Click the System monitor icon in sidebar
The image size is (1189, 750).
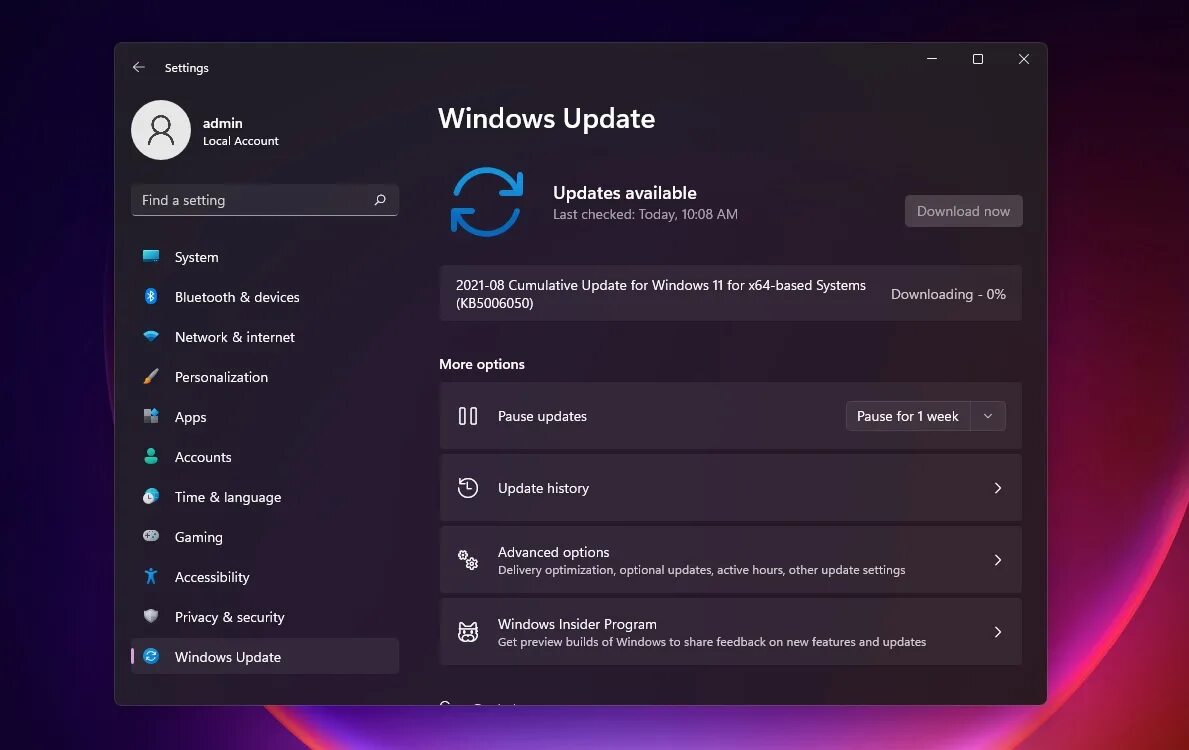[151, 256]
